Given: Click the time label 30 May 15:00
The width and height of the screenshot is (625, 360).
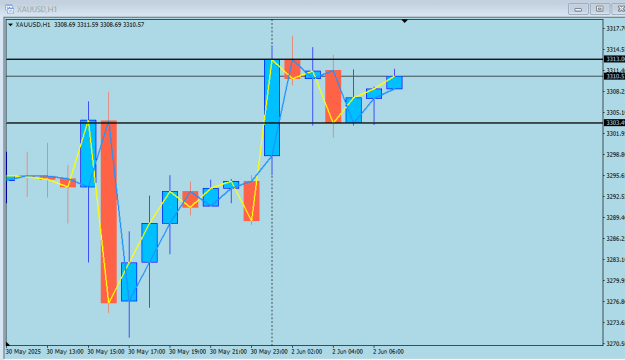Looking at the screenshot, I should pyautogui.click(x=106, y=352).
